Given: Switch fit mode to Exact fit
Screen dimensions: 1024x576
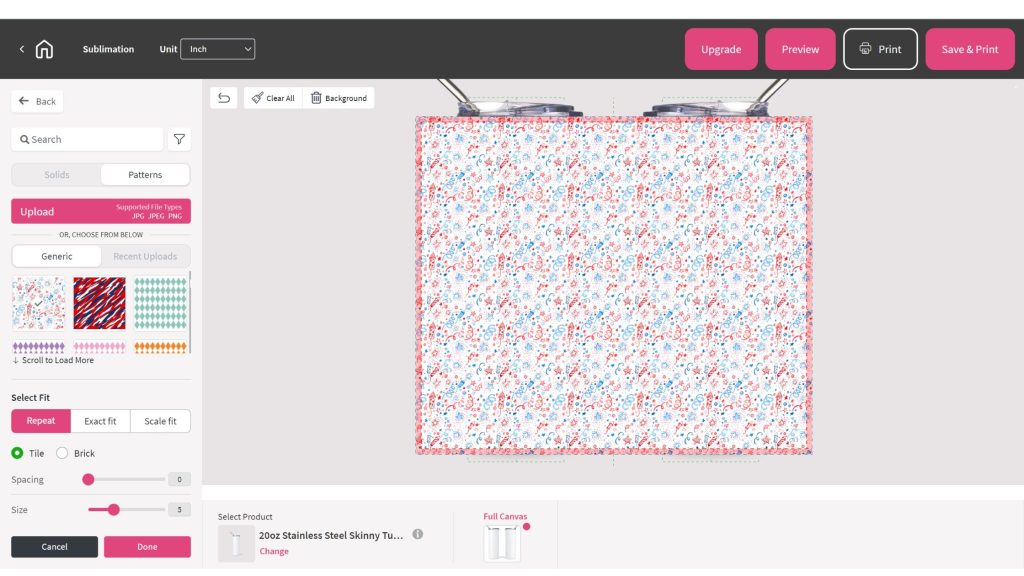Looking at the screenshot, I should pos(100,420).
